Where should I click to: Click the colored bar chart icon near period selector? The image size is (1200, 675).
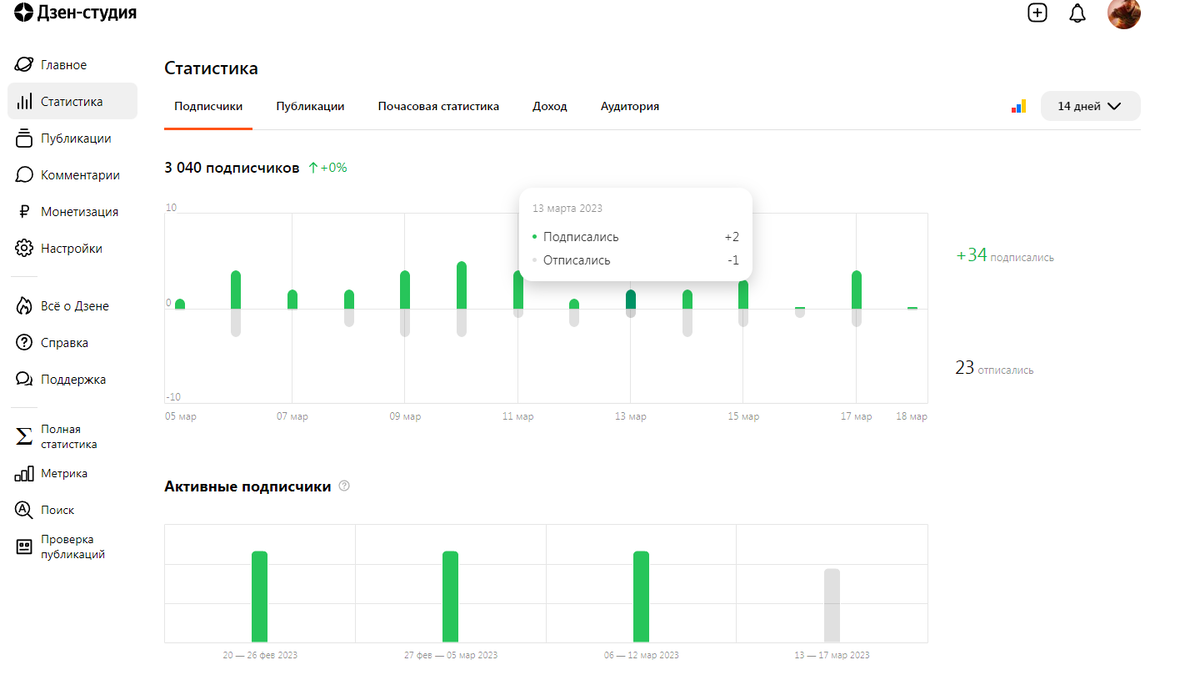(x=1018, y=106)
